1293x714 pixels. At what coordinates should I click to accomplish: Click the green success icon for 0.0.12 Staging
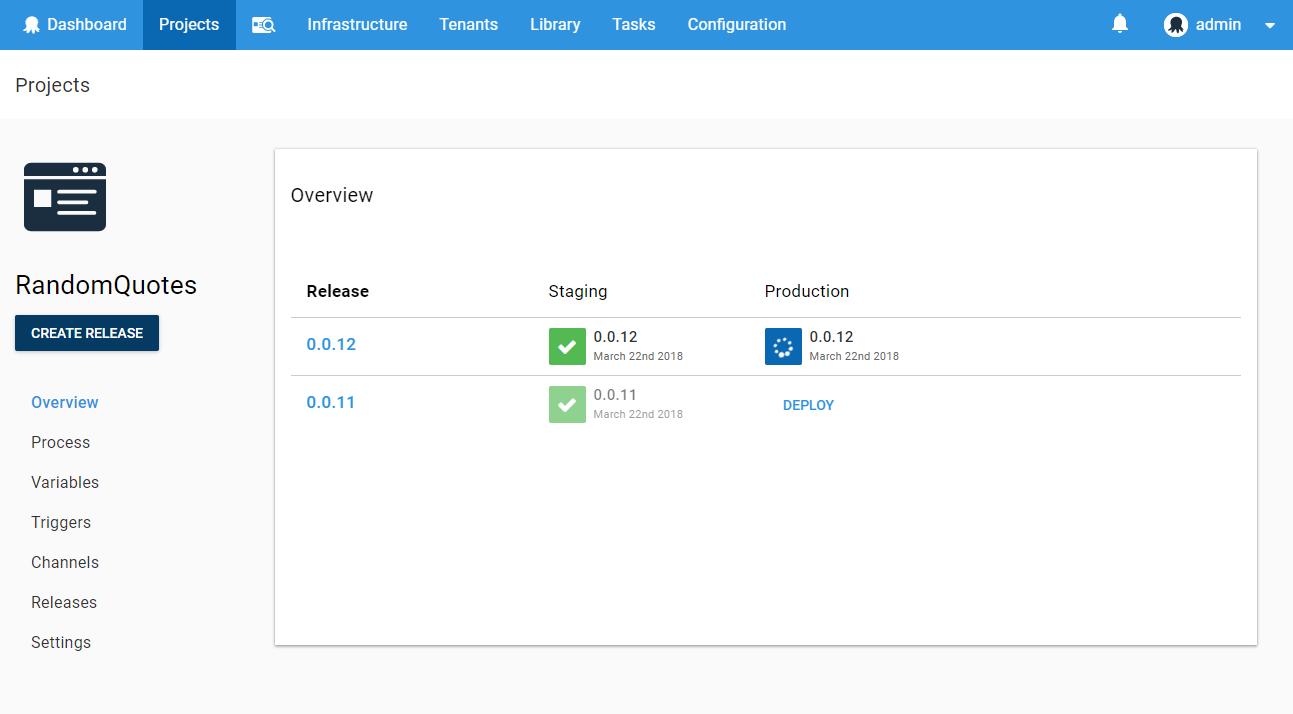click(x=567, y=346)
